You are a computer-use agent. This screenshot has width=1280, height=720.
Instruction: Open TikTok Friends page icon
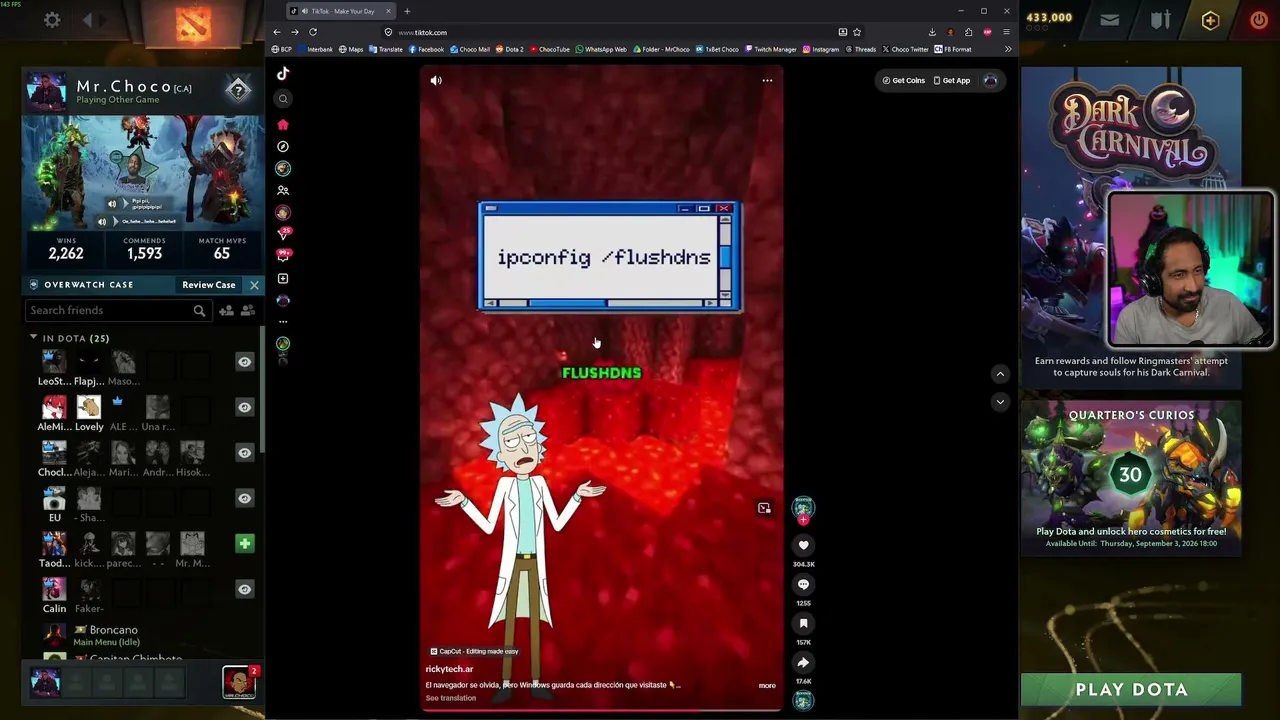[283, 190]
